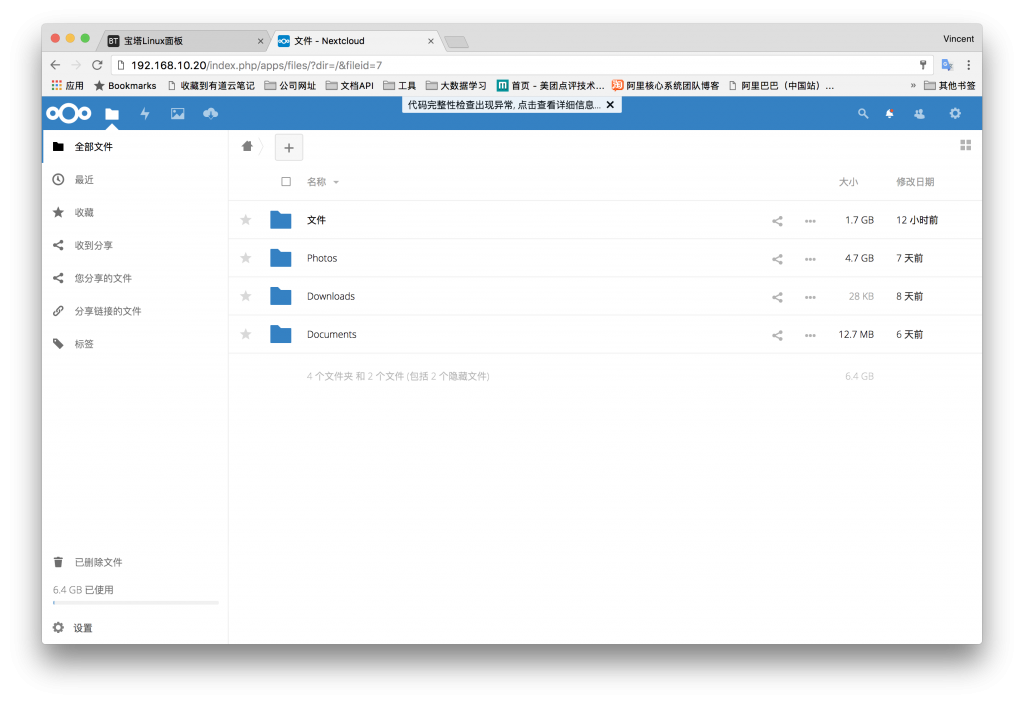Share the Documents folder using share icon

(x=777, y=335)
